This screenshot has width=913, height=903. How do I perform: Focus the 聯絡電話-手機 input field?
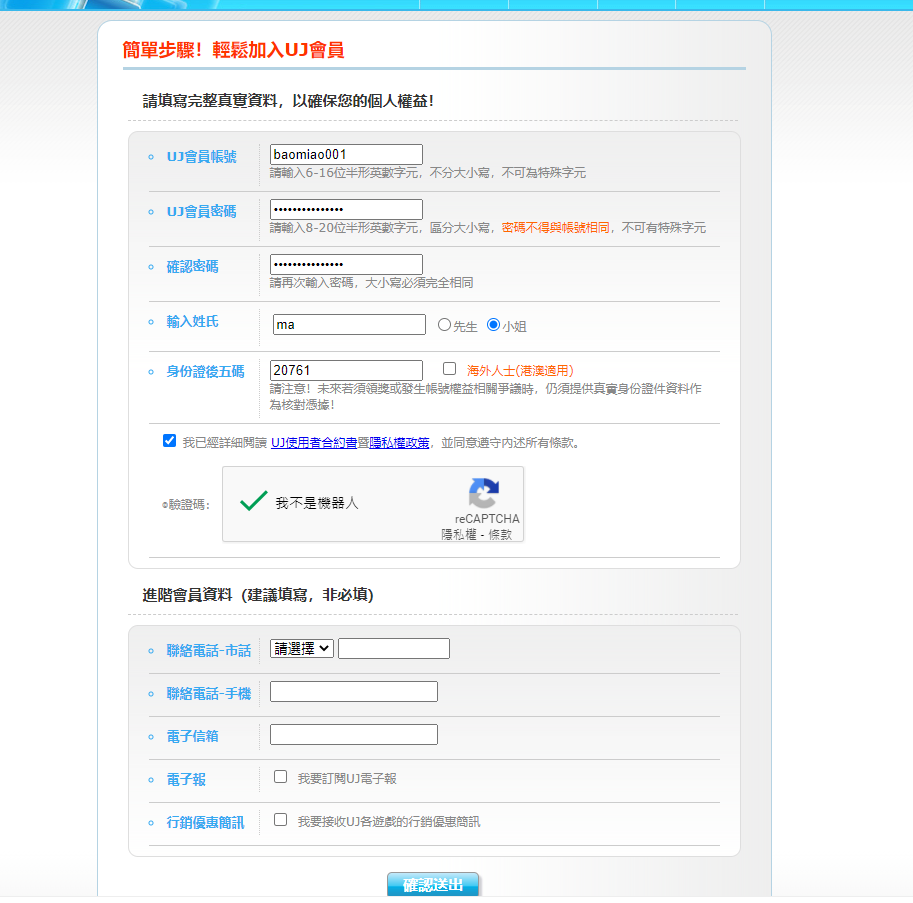pyautogui.click(x=354, y=692)
